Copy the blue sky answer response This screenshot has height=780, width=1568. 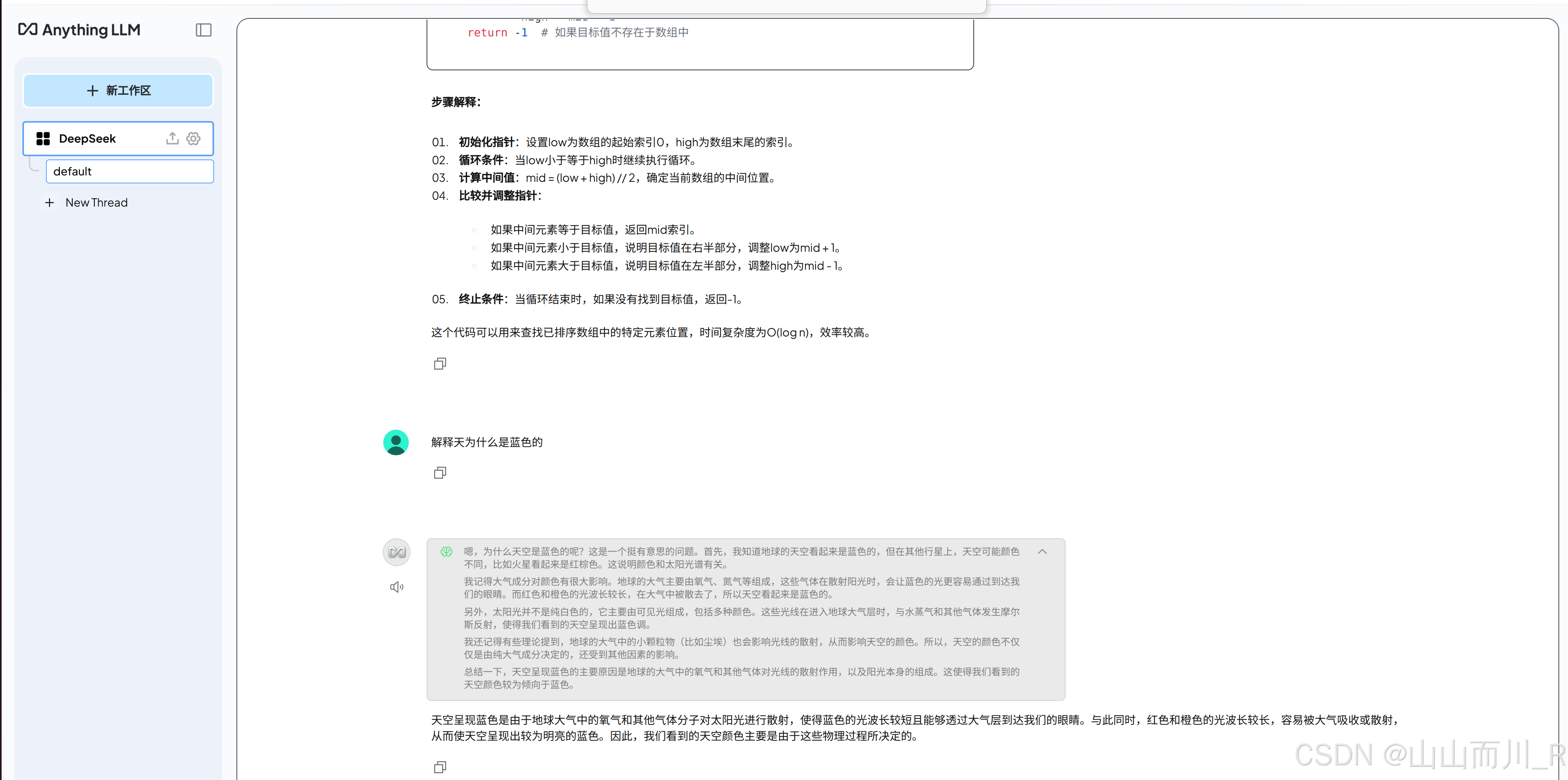[x=439, y=767]
